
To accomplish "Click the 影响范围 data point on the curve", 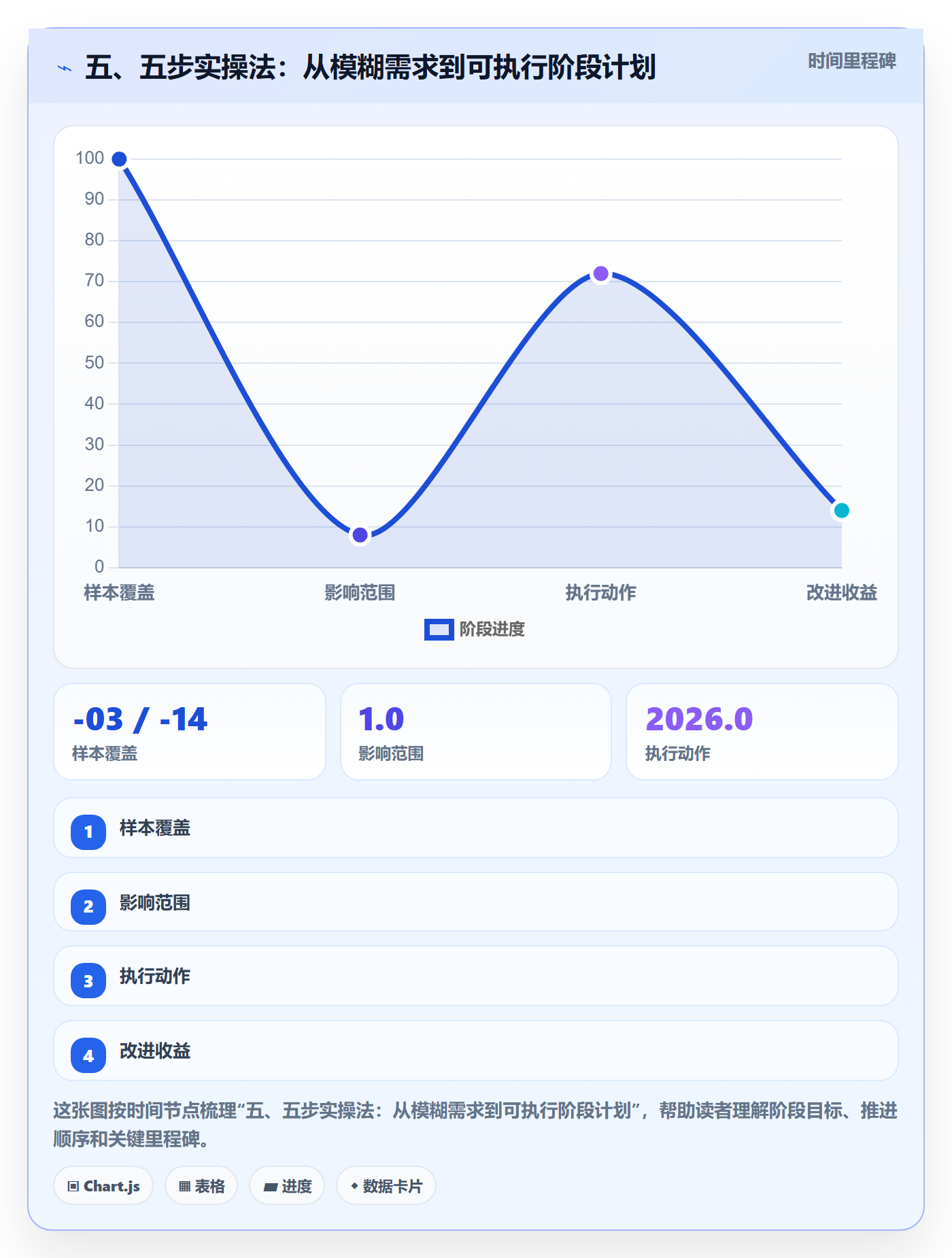I will click(360, 535).
